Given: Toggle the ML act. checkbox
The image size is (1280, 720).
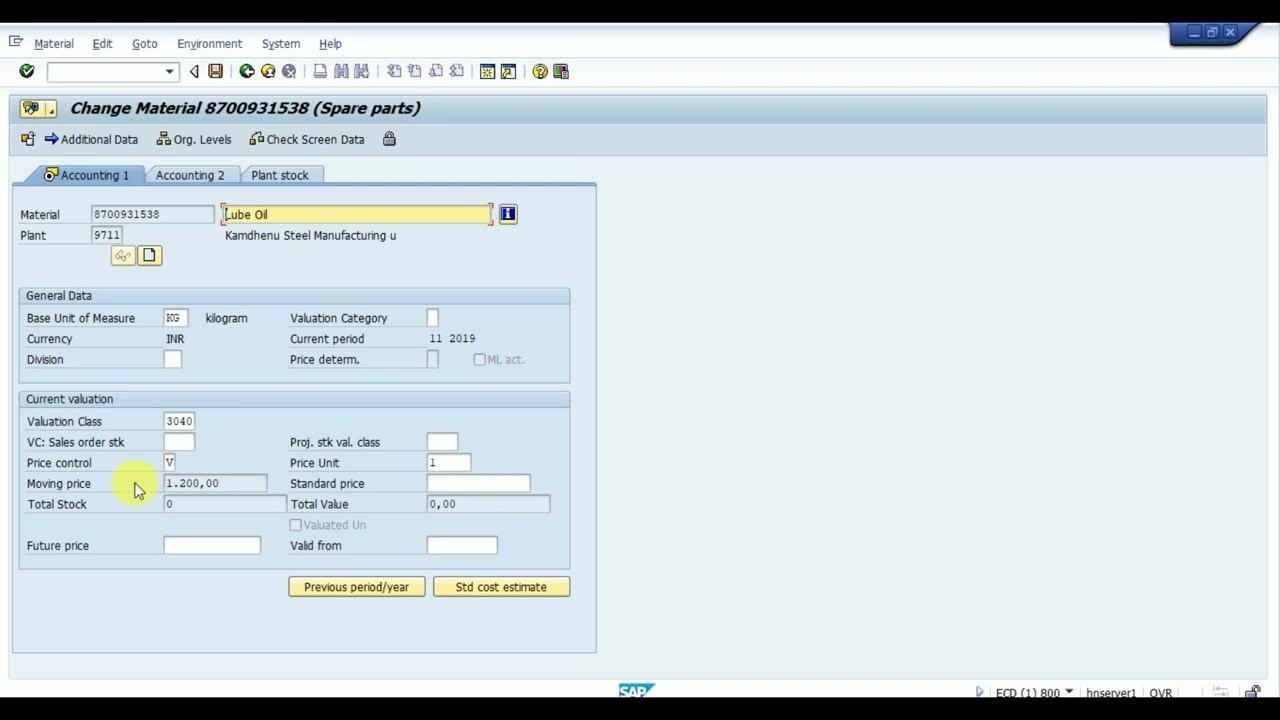Looking at the screenshot, I should [479, 359].
